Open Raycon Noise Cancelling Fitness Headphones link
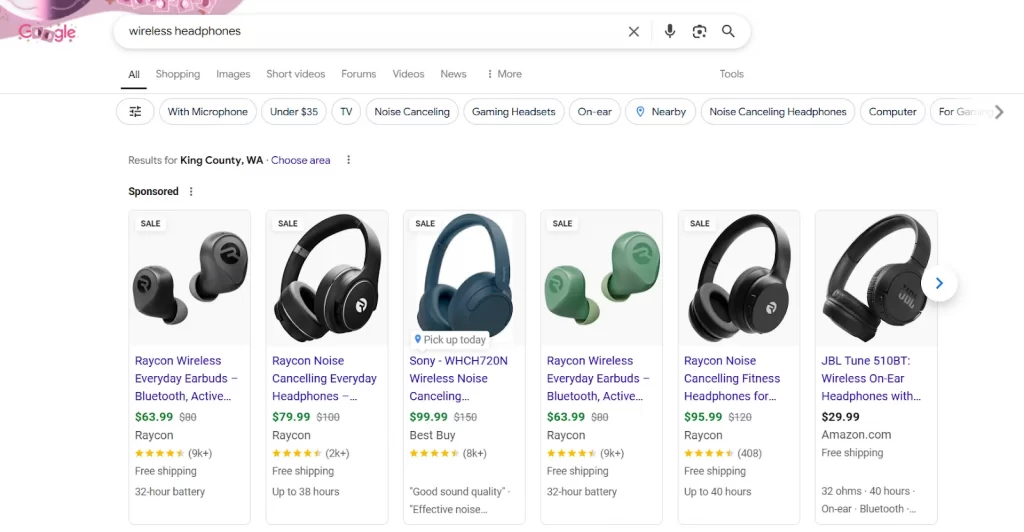The height and width of the screenshot is (532, 1024). 732,379
